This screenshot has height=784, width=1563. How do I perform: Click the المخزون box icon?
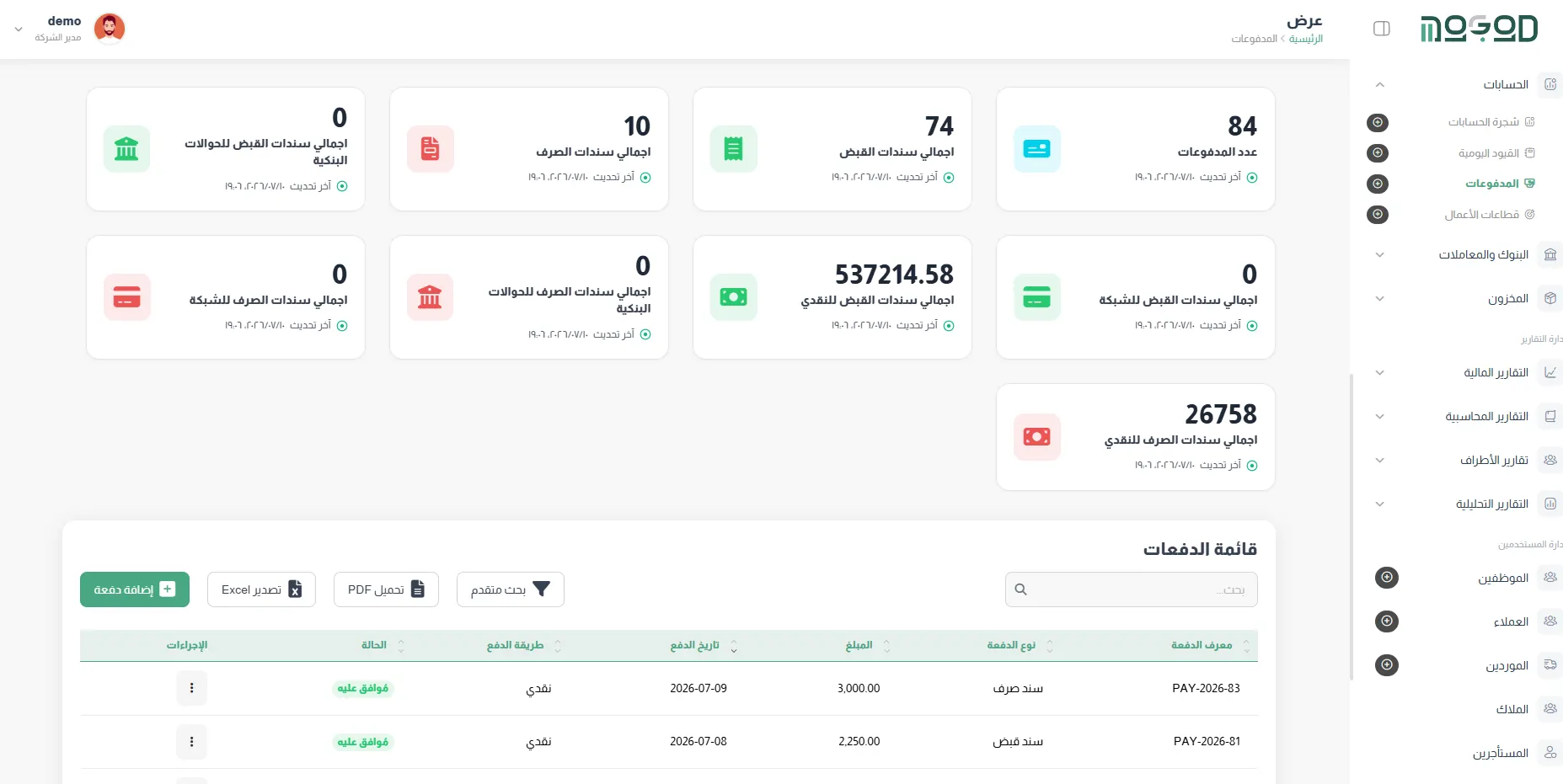tap(1550, 298)
